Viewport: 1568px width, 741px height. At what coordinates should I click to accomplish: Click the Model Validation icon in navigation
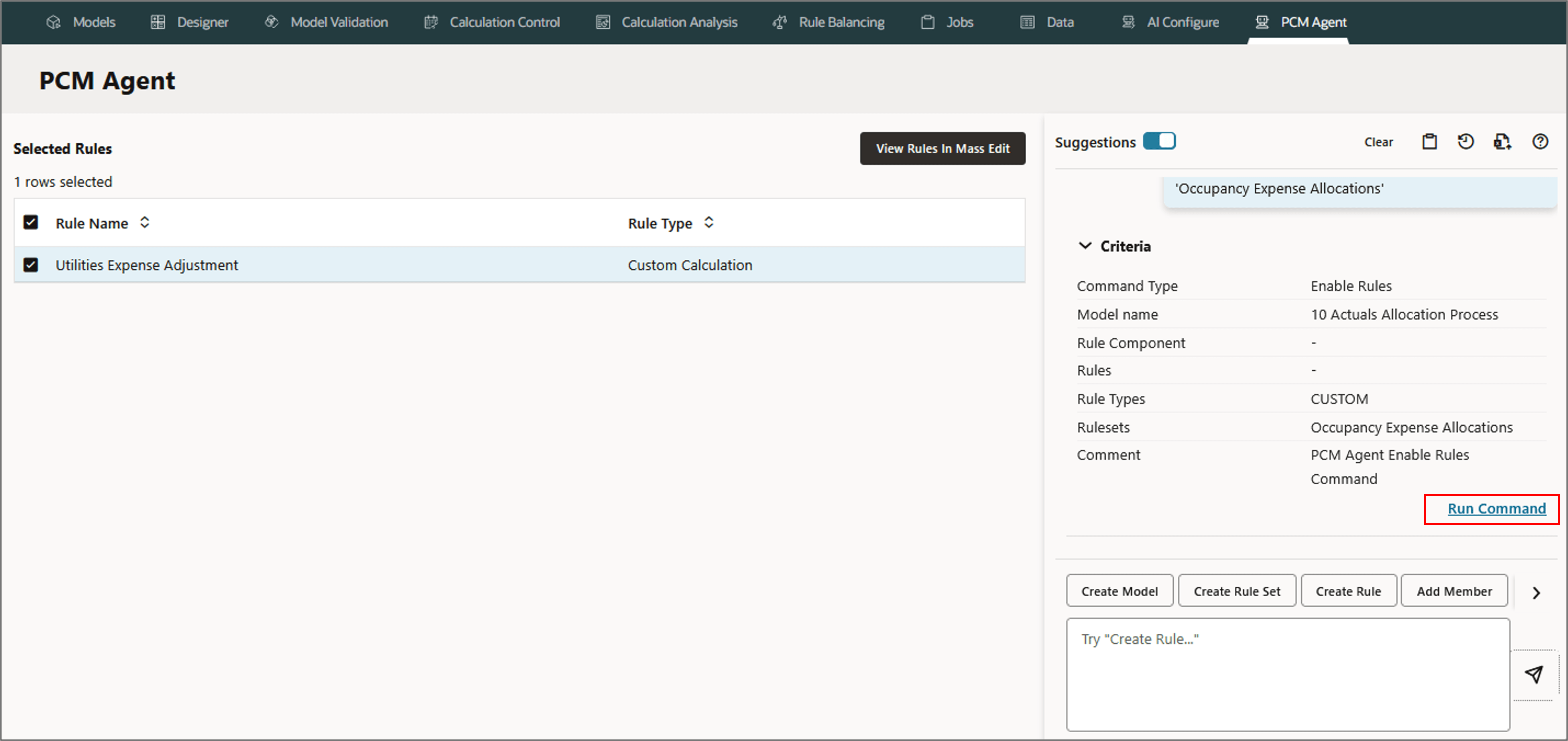(x=271, y=22)
